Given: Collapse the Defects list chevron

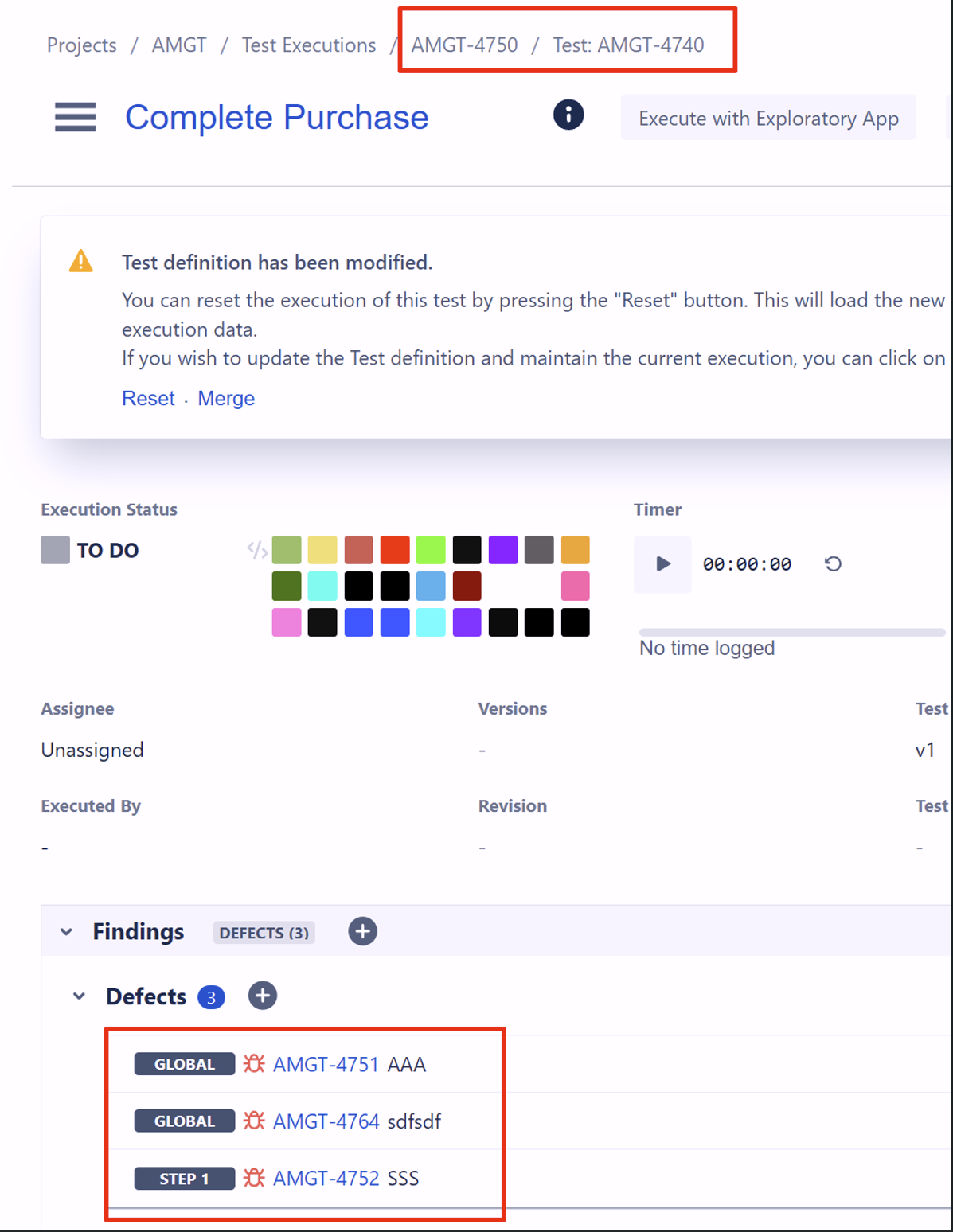Looking at the screenshot, I should click(x=79, y=996).
